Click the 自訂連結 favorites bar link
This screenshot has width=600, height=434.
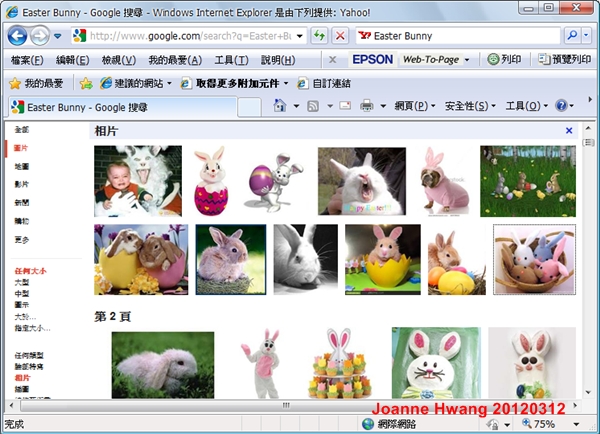click(324, 83)
